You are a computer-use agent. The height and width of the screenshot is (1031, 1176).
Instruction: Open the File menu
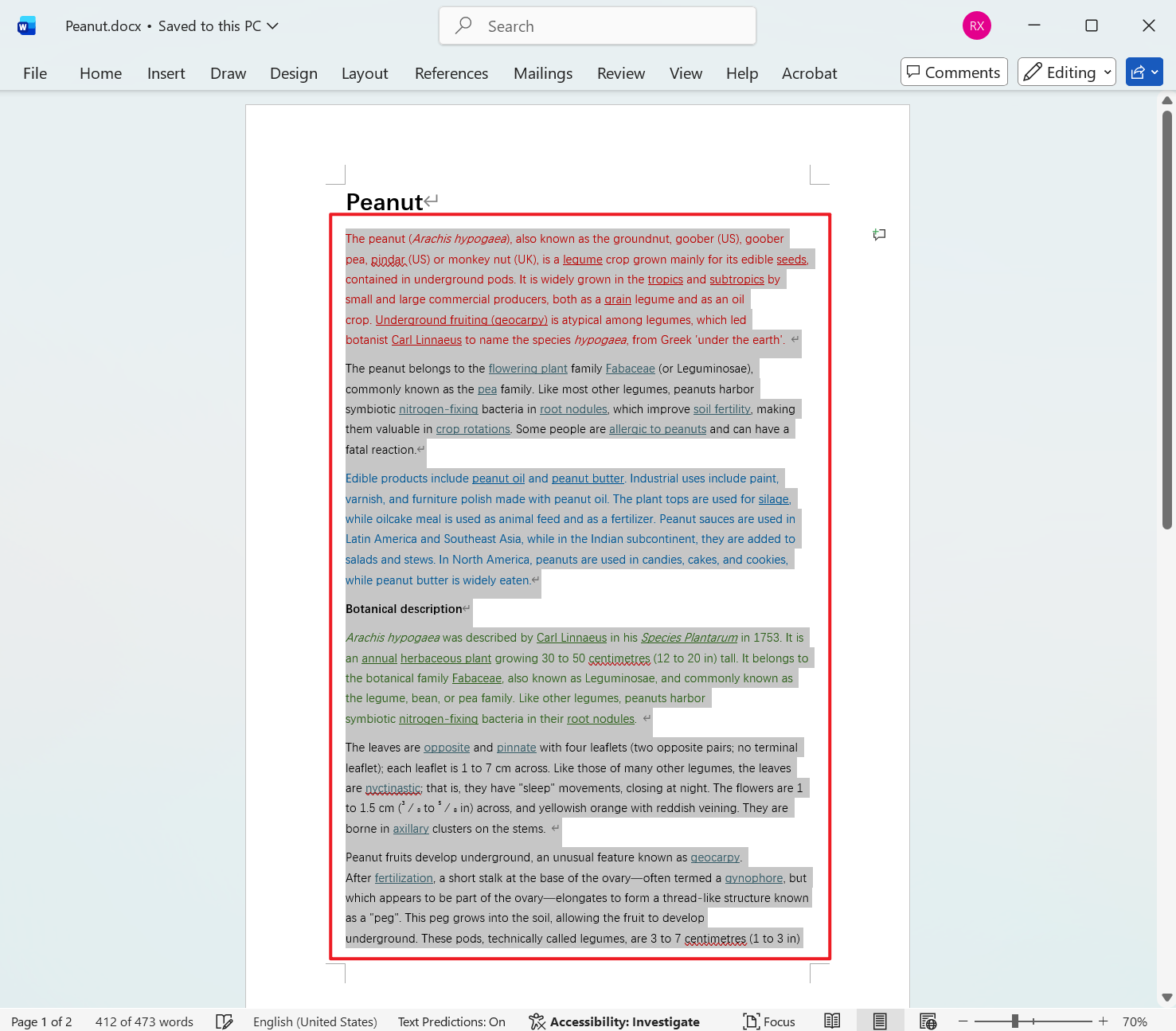click(x=34, y=72)
